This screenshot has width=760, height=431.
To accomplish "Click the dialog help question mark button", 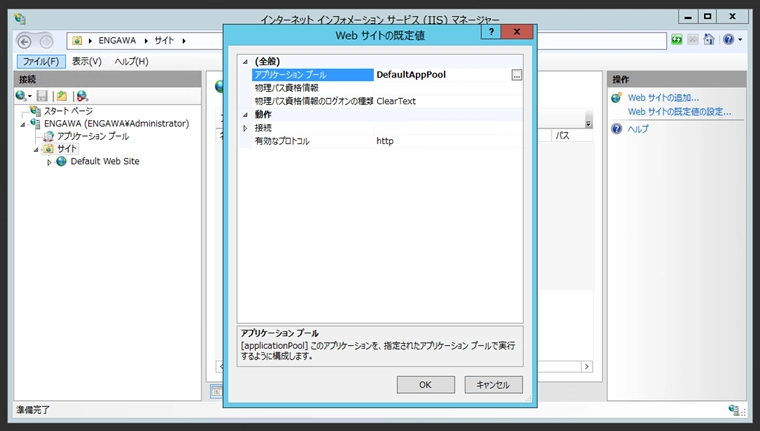I will coord(491,32).
